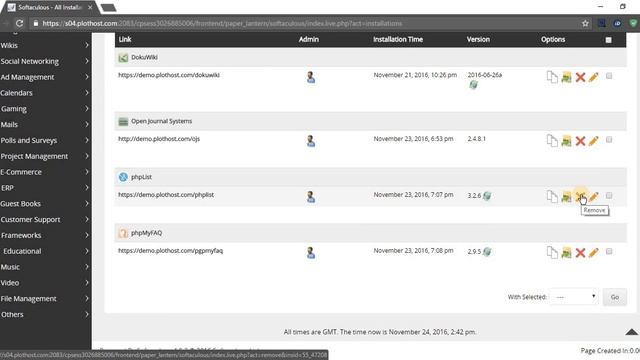Click the scroll-to-top arrow
This screenshot has height=360, width=640.
pyautogui.click(x=631, y=331)
